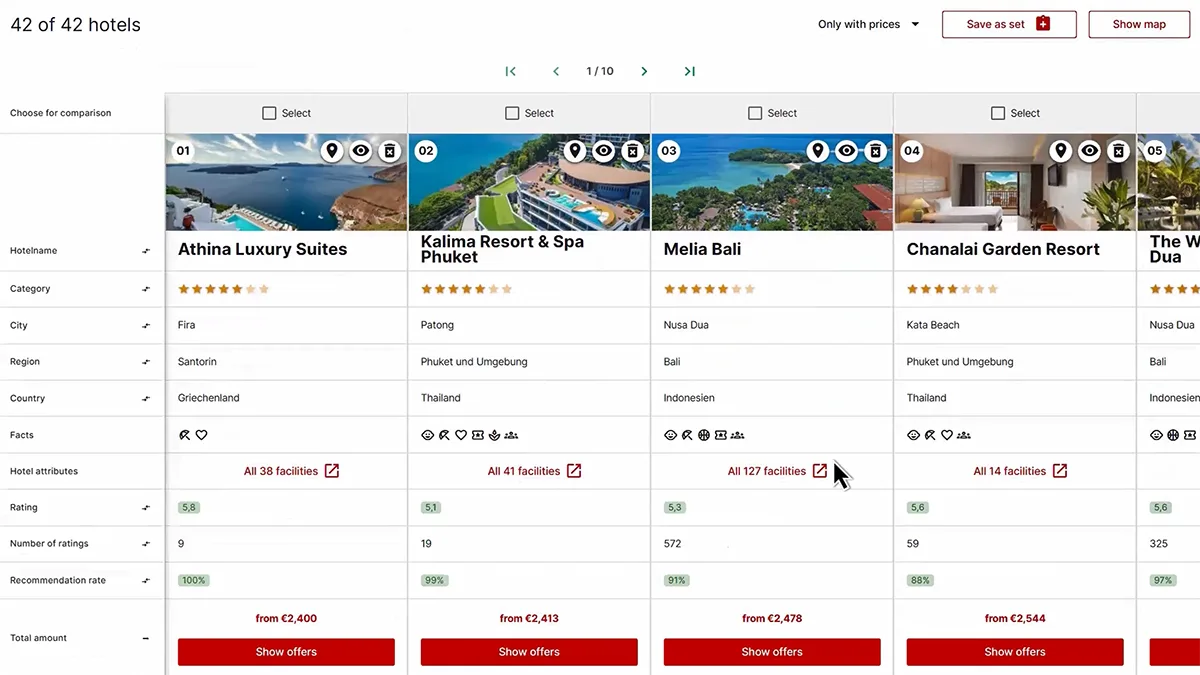Toggle visibility eye for Kalima Resort

[x=603, y=151]
